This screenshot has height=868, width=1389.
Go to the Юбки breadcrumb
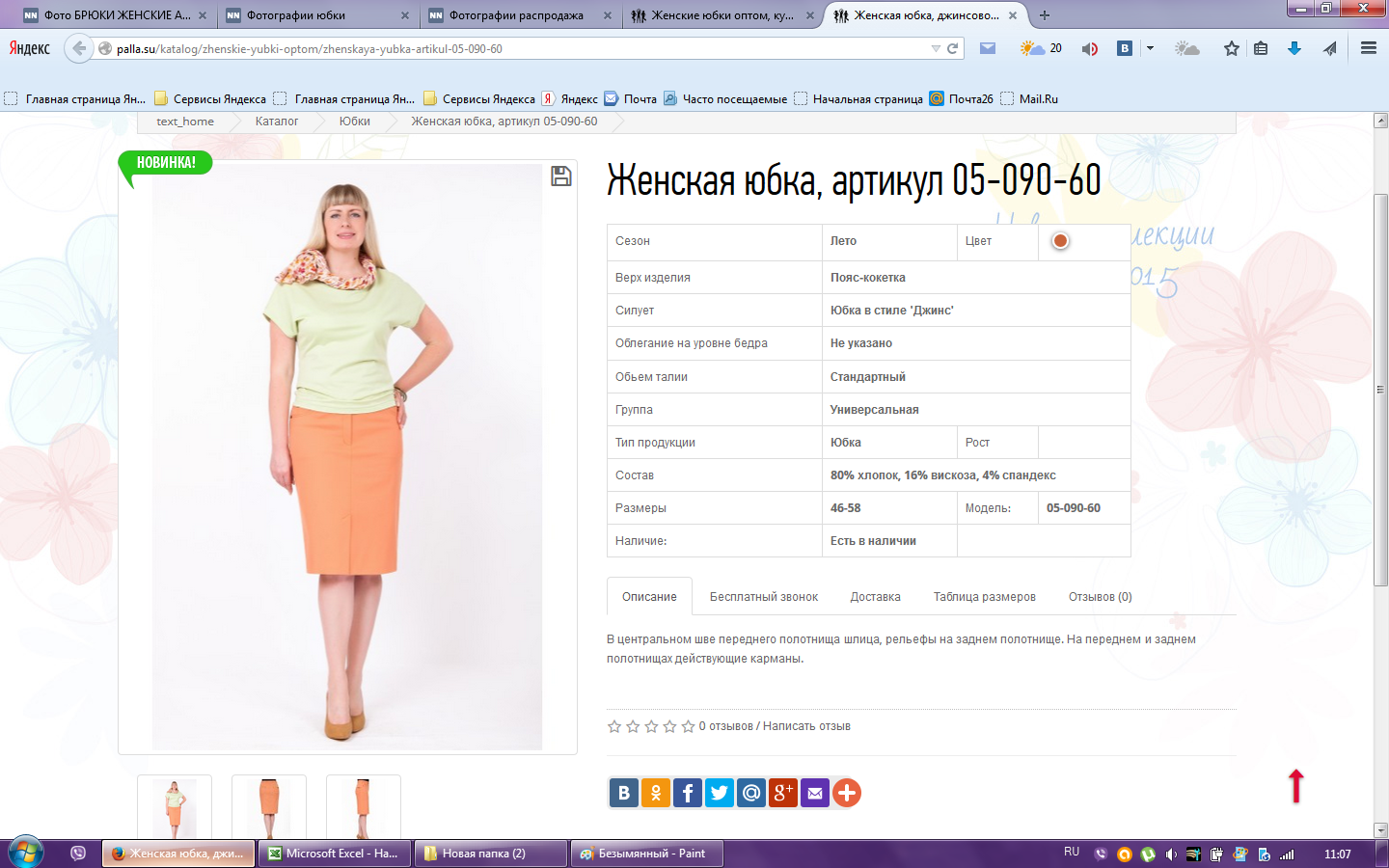pyautogui.click(x=355, y=122)
